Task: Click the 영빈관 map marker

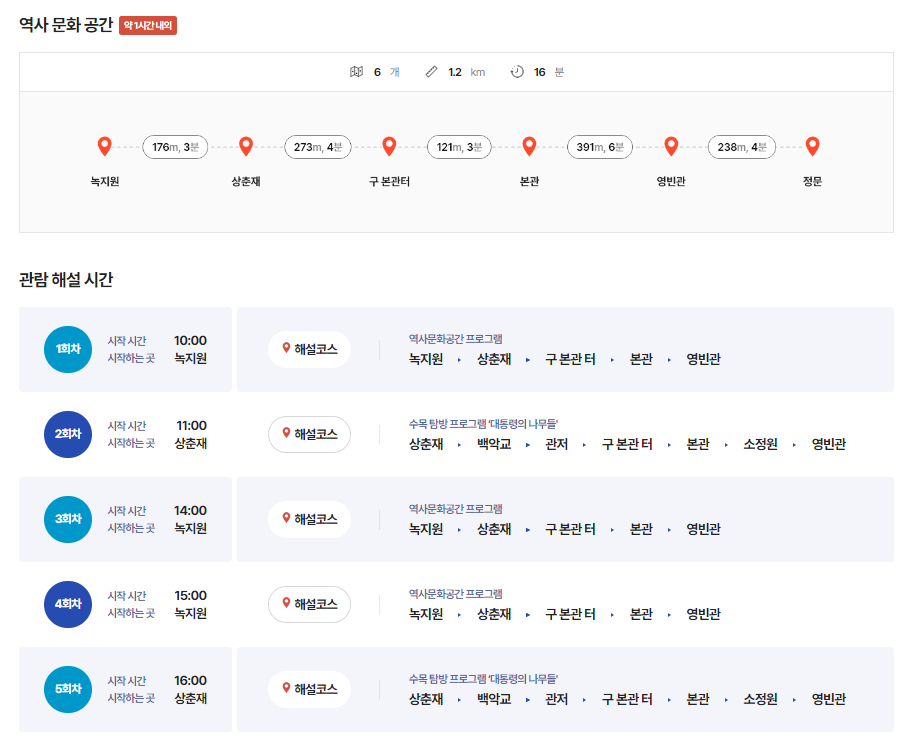Action: [671, 146]
